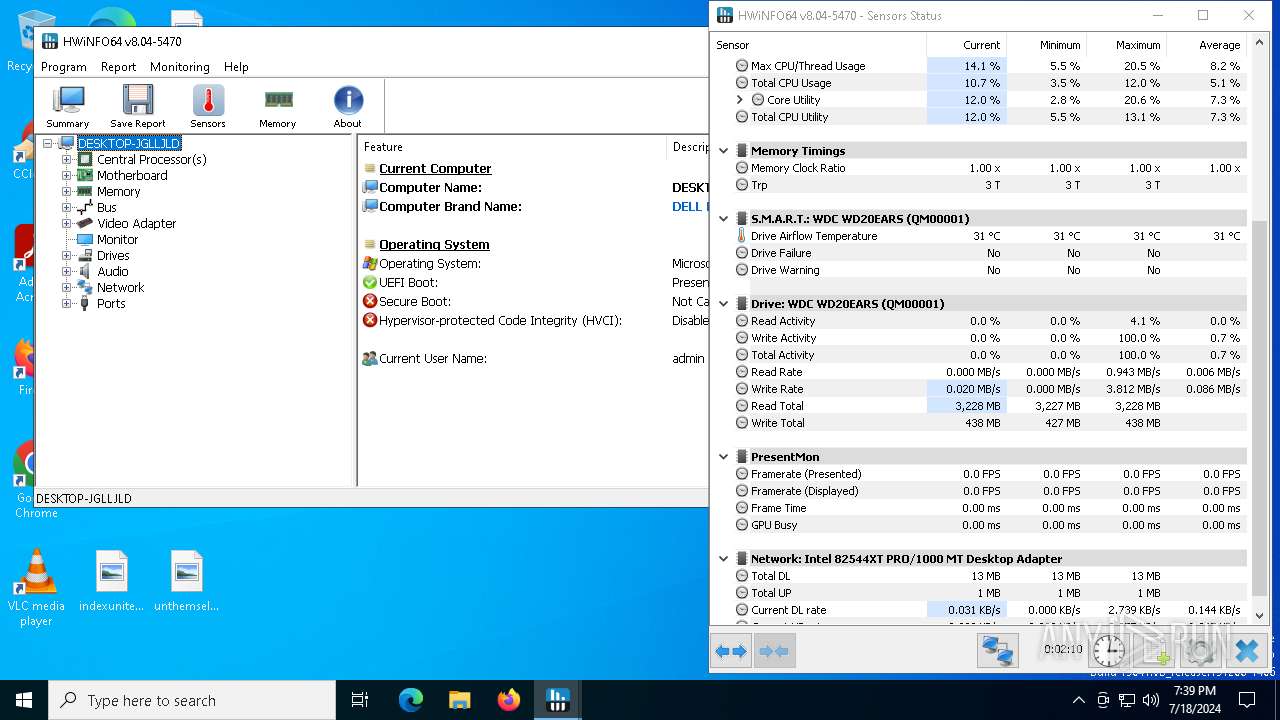The image size is (1280, 720).
Task: Select the indexunite desktop file icon
Action: click(111, 581)
